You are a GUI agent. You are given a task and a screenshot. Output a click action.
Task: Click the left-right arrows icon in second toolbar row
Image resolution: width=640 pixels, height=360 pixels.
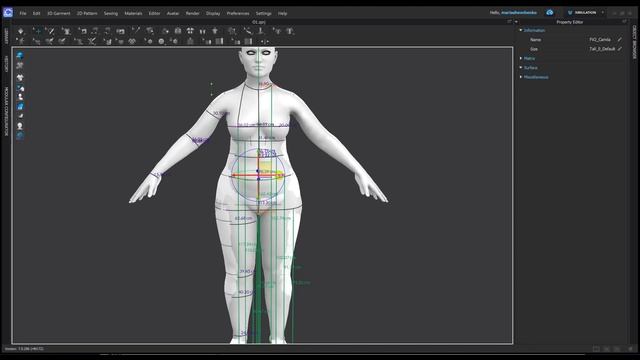point(264,41)
